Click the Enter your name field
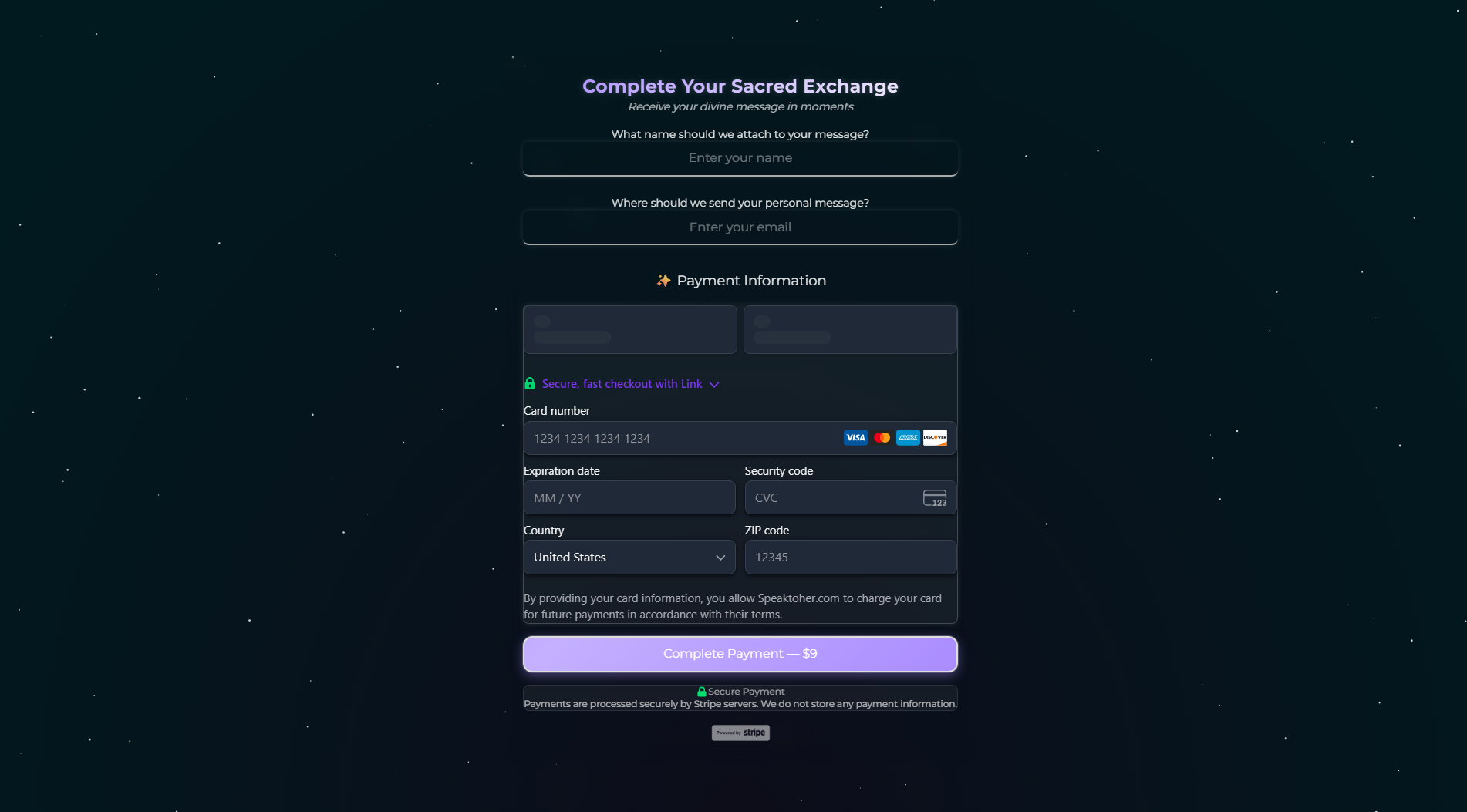The image size is (1467, 812). coord(740,158)
